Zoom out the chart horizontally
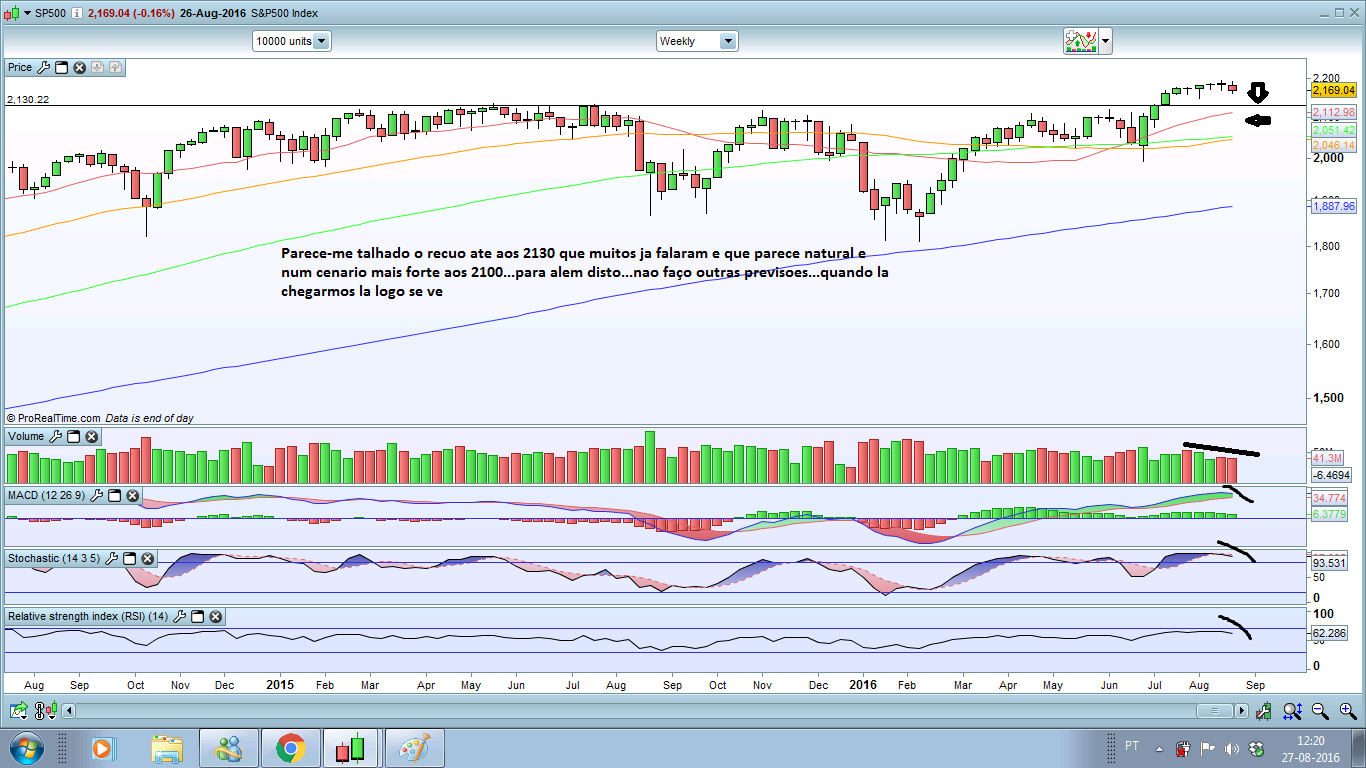This screenshot has width=1366, height=768. coord(1320,711)
